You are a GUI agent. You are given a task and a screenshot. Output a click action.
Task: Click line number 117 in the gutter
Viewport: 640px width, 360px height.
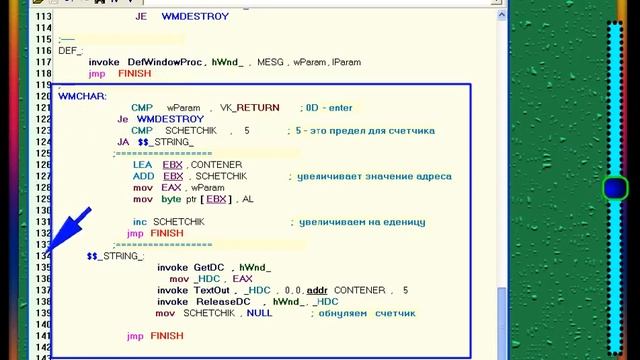pos(44,62)
